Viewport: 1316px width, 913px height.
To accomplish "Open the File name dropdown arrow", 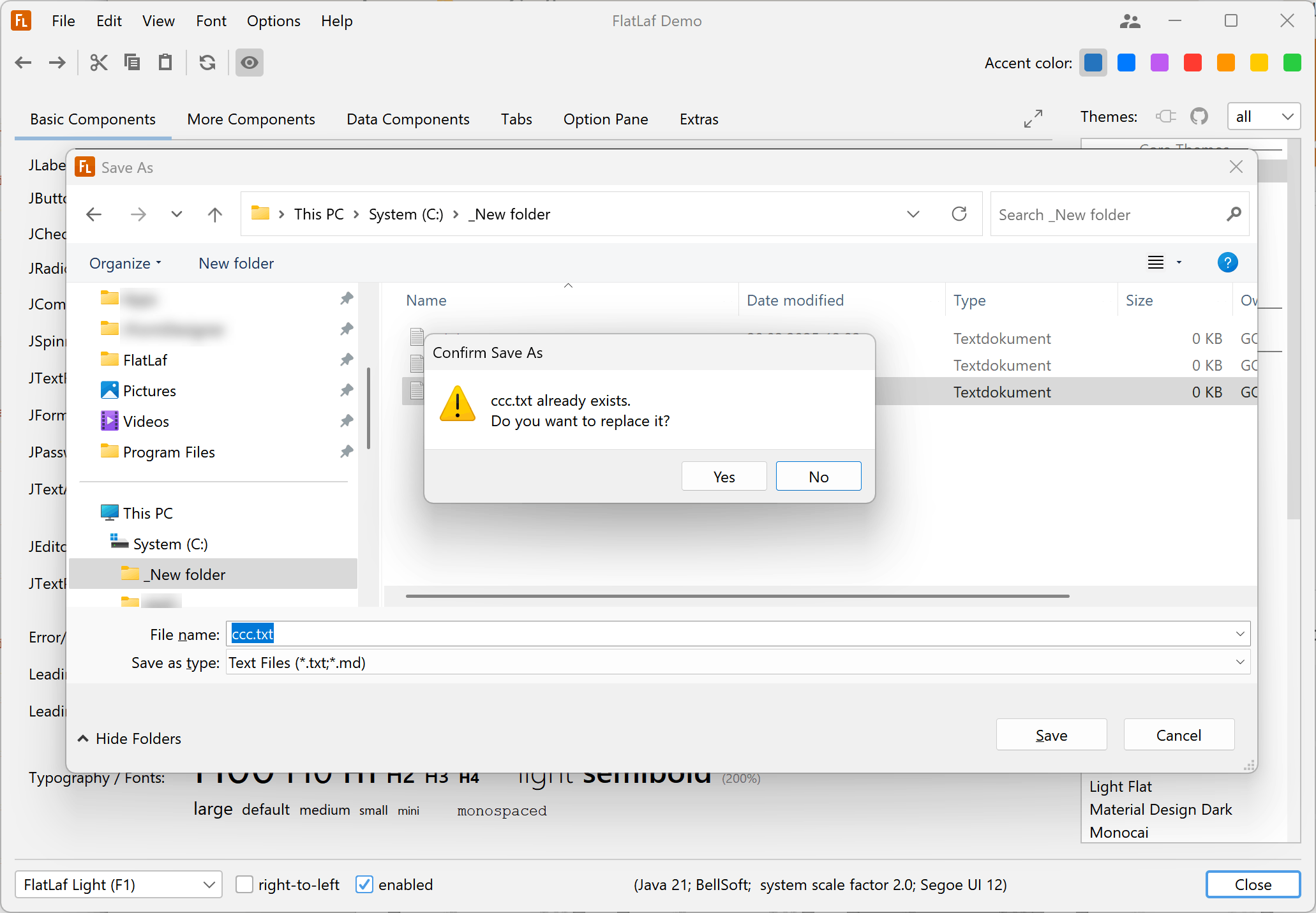I will click(x=1240, y=634).
